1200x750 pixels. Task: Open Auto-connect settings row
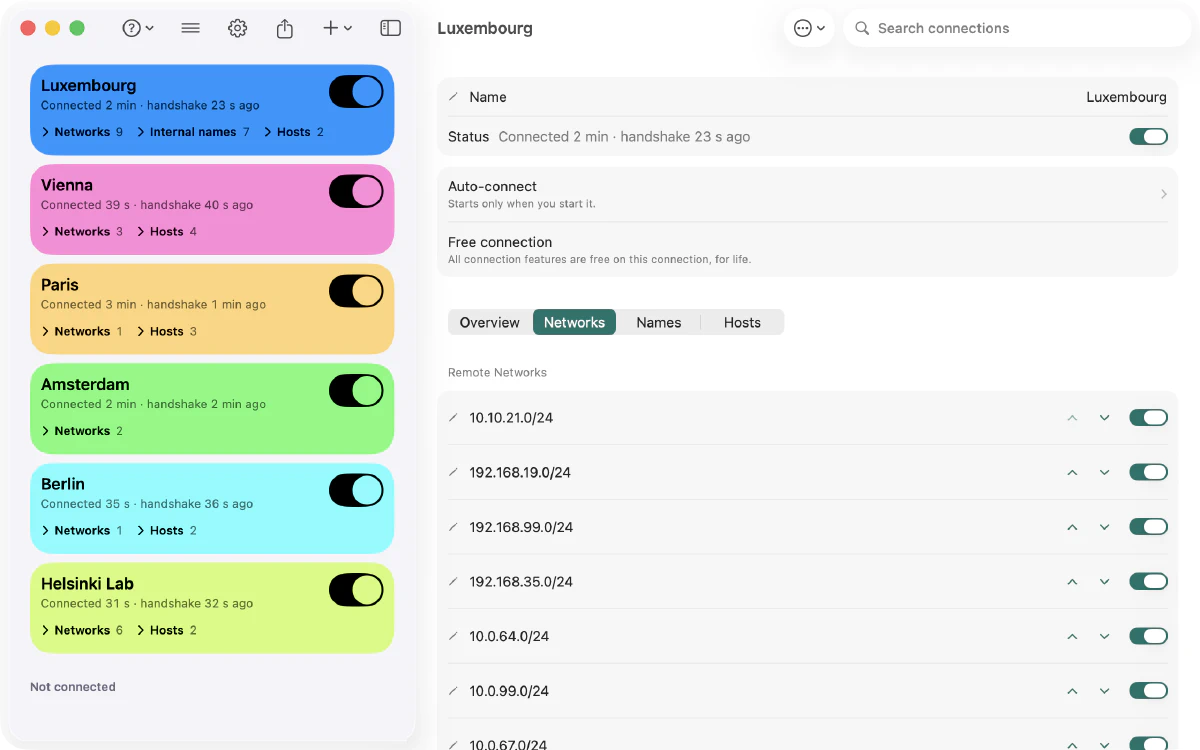click(808, 194)
